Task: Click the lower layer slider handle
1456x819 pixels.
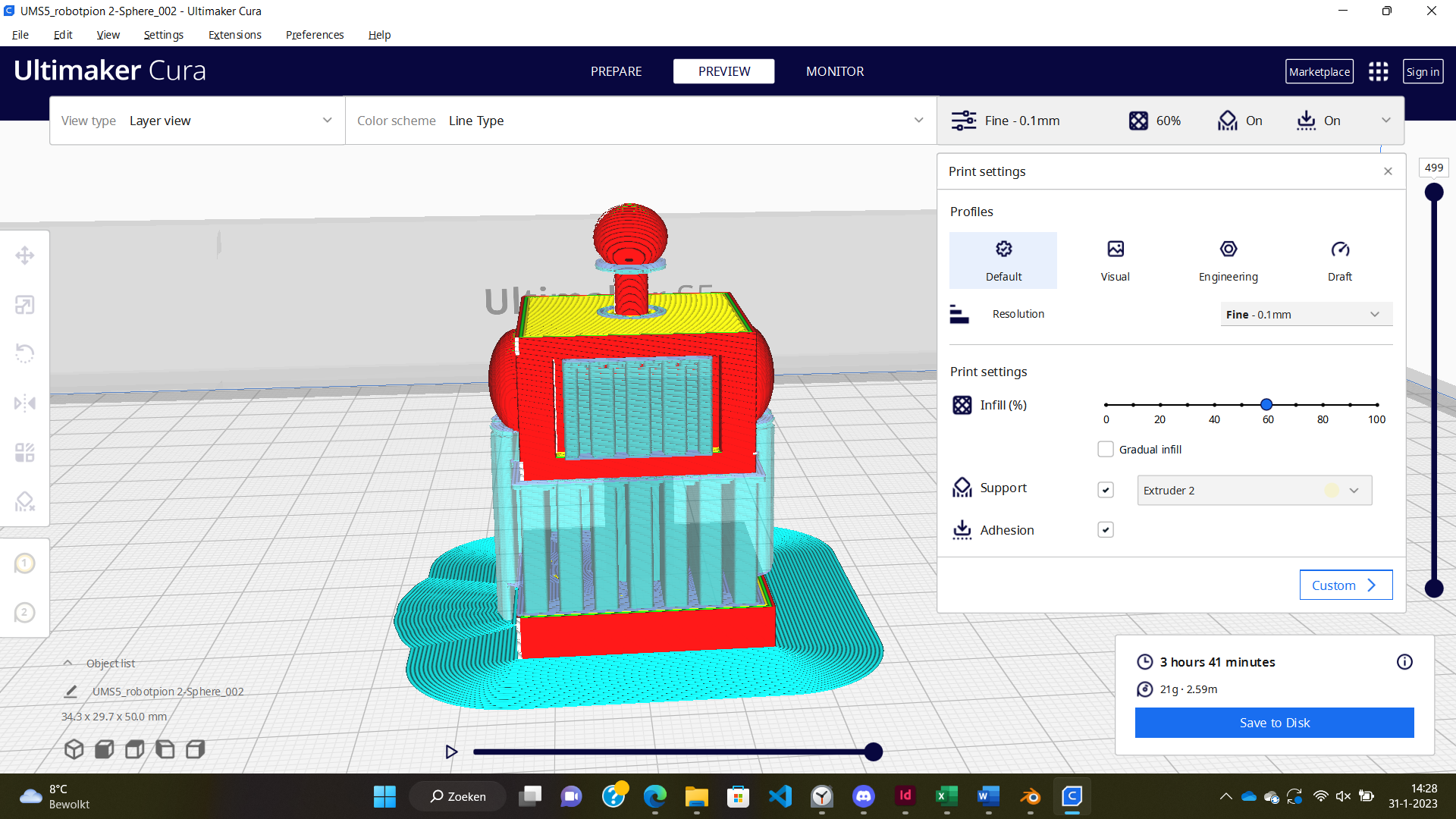Action: 1433,588
